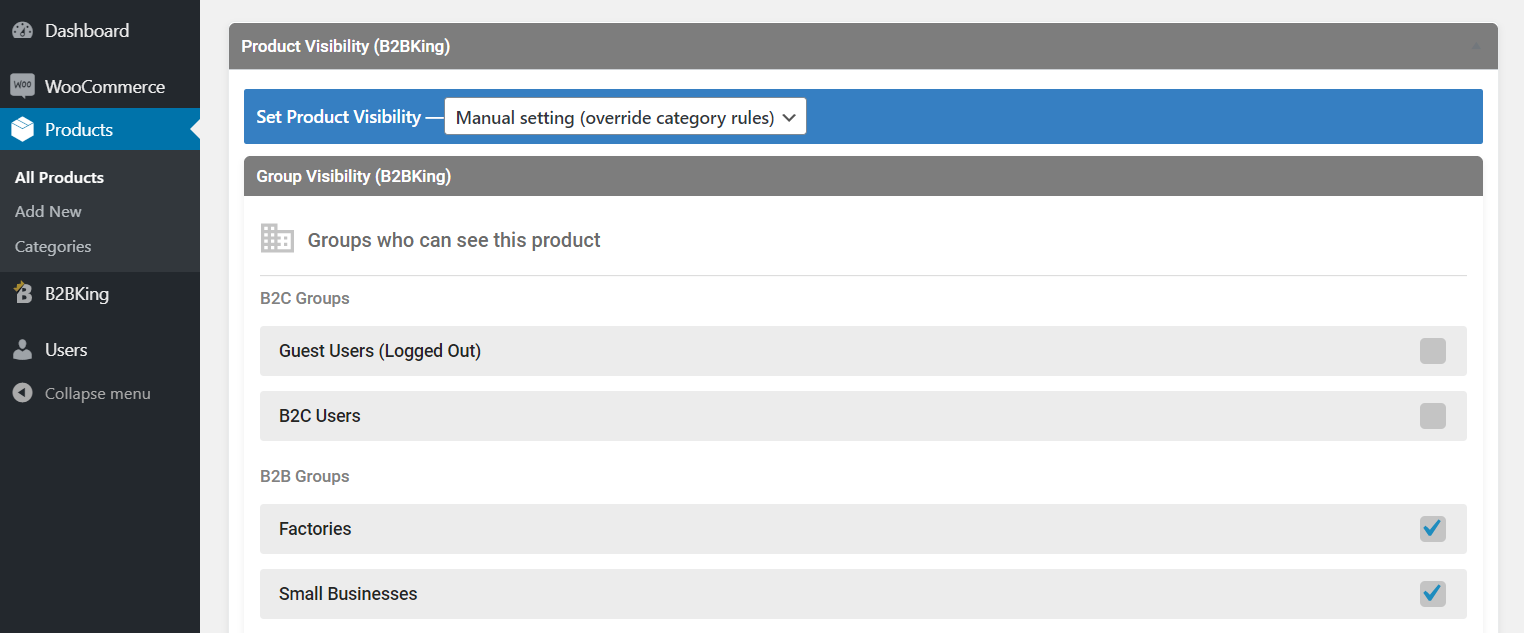Check the B2C Users checkbox

tap(1433, 416)
